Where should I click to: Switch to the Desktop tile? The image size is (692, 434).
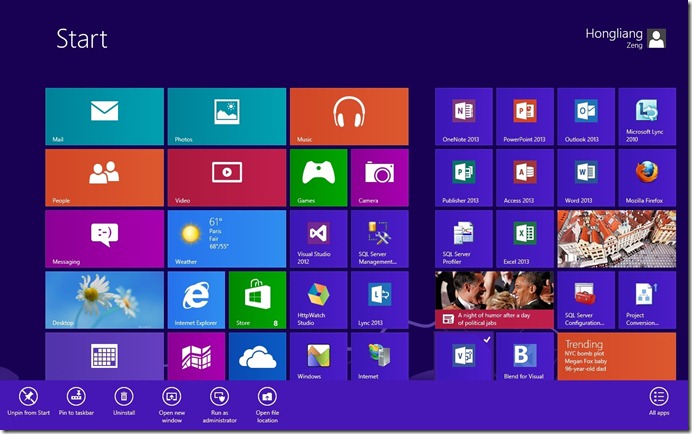(x=105, y=300)
